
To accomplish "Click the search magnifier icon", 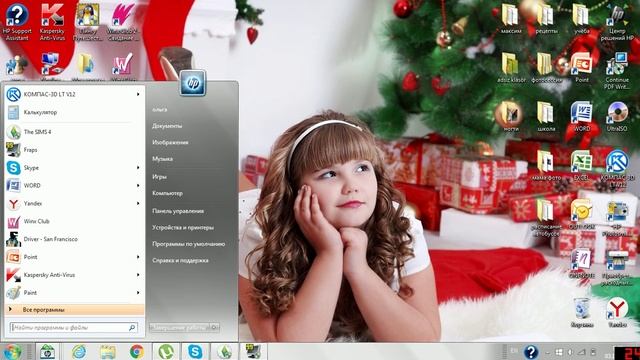I will tap(132, 327).
